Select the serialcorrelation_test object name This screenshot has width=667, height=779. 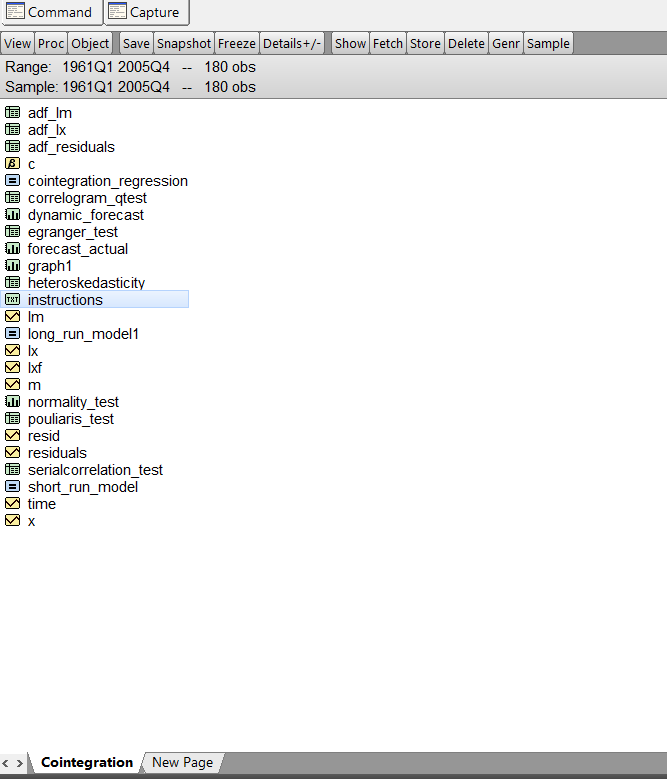(x=95, y=469)
